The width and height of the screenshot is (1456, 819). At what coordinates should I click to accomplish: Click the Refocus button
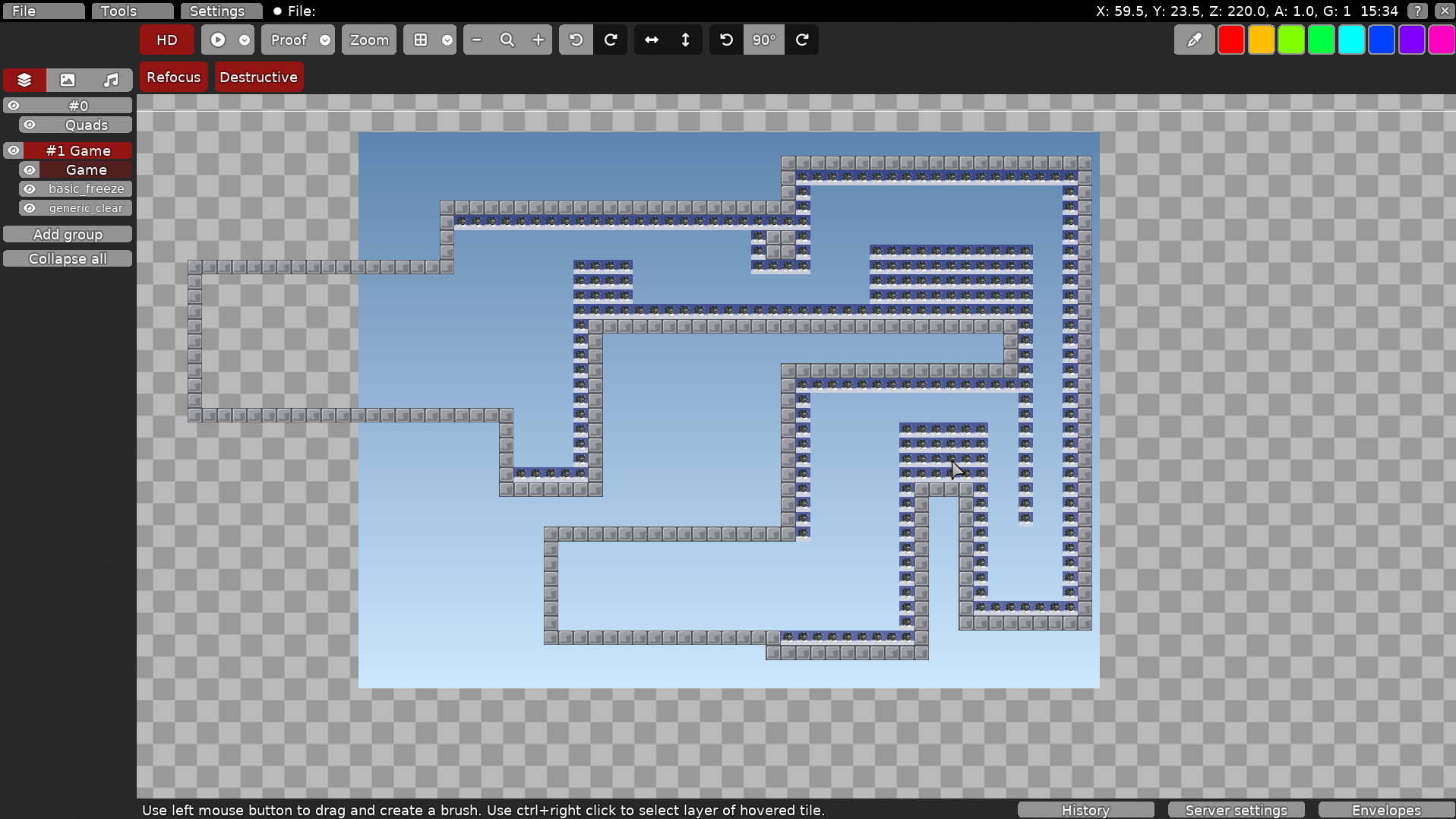(x=173, y=77)
